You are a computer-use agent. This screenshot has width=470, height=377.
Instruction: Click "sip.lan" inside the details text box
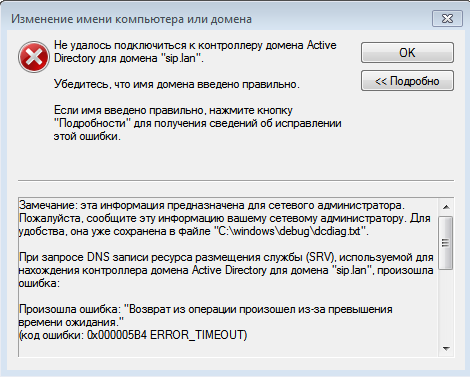tap(352, 270)
